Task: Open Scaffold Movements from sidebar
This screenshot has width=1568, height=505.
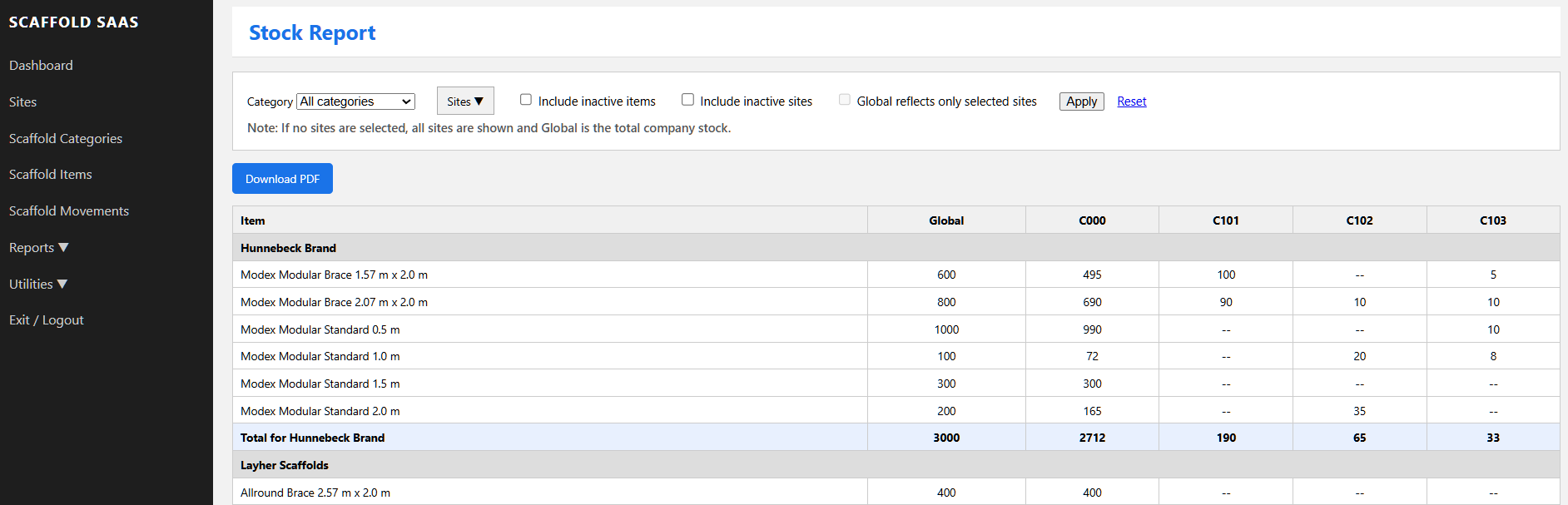Action: [69, 210]
